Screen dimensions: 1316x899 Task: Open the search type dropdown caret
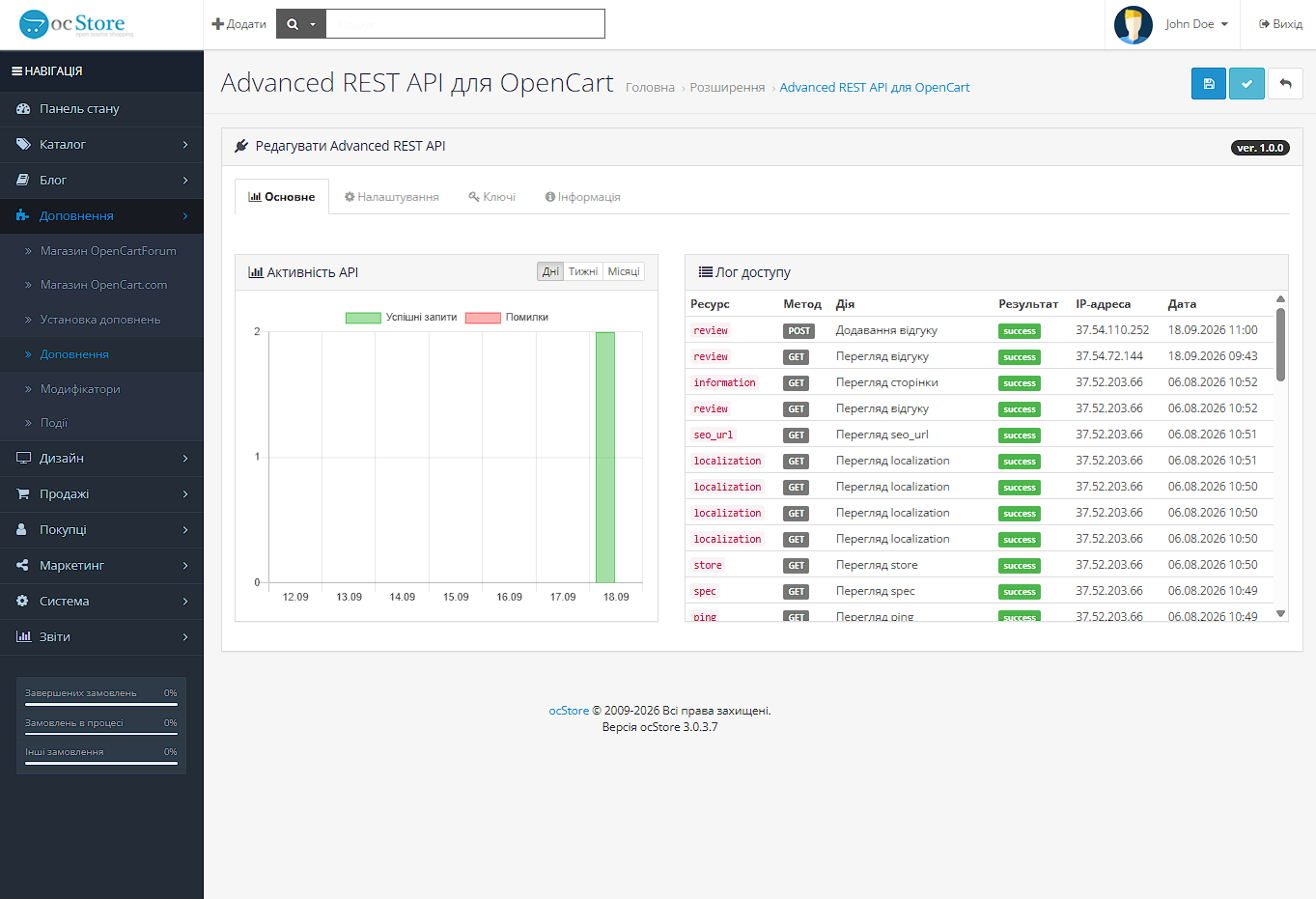tap(313, 24)
